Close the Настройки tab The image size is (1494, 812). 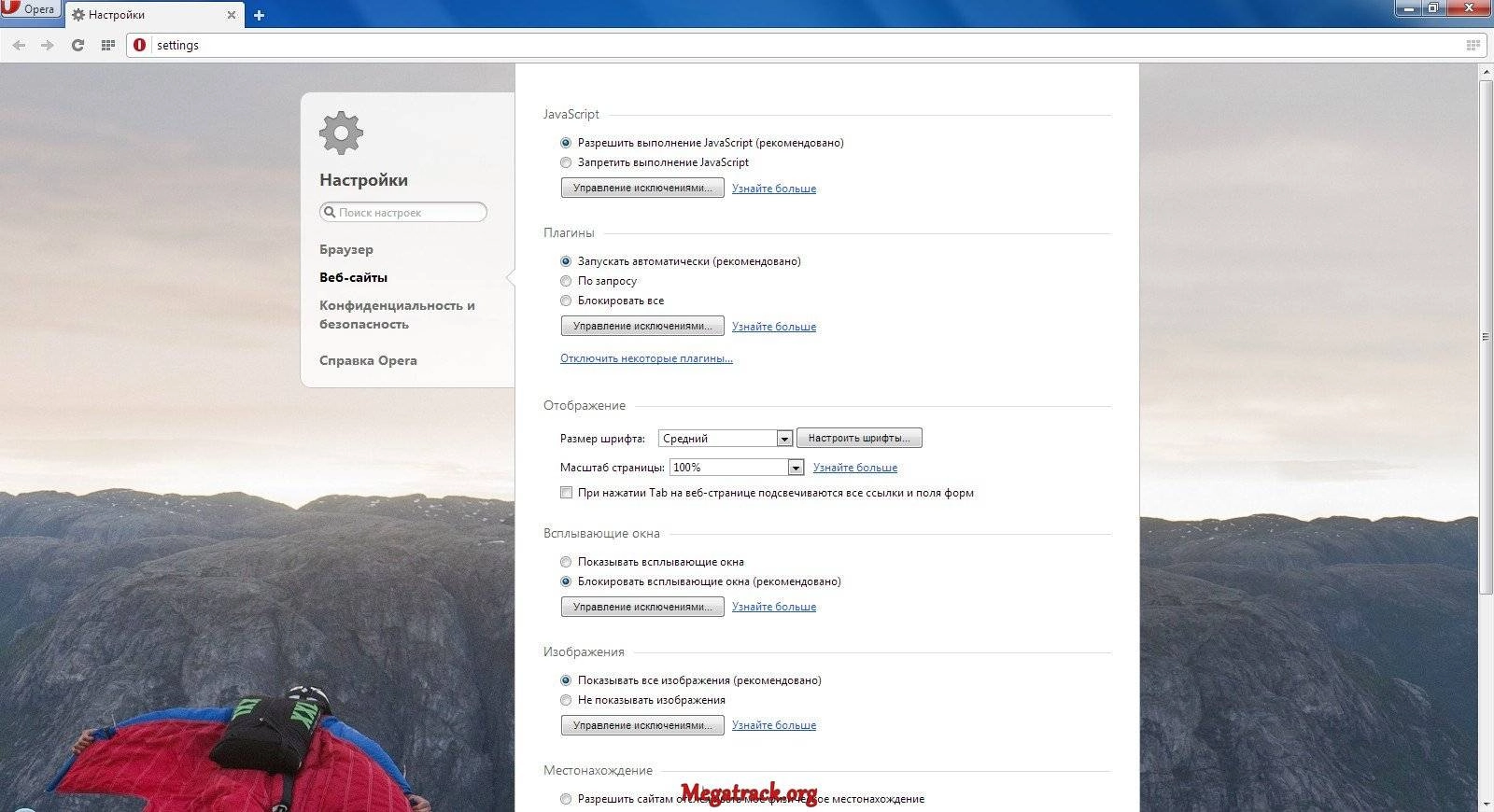232,15
